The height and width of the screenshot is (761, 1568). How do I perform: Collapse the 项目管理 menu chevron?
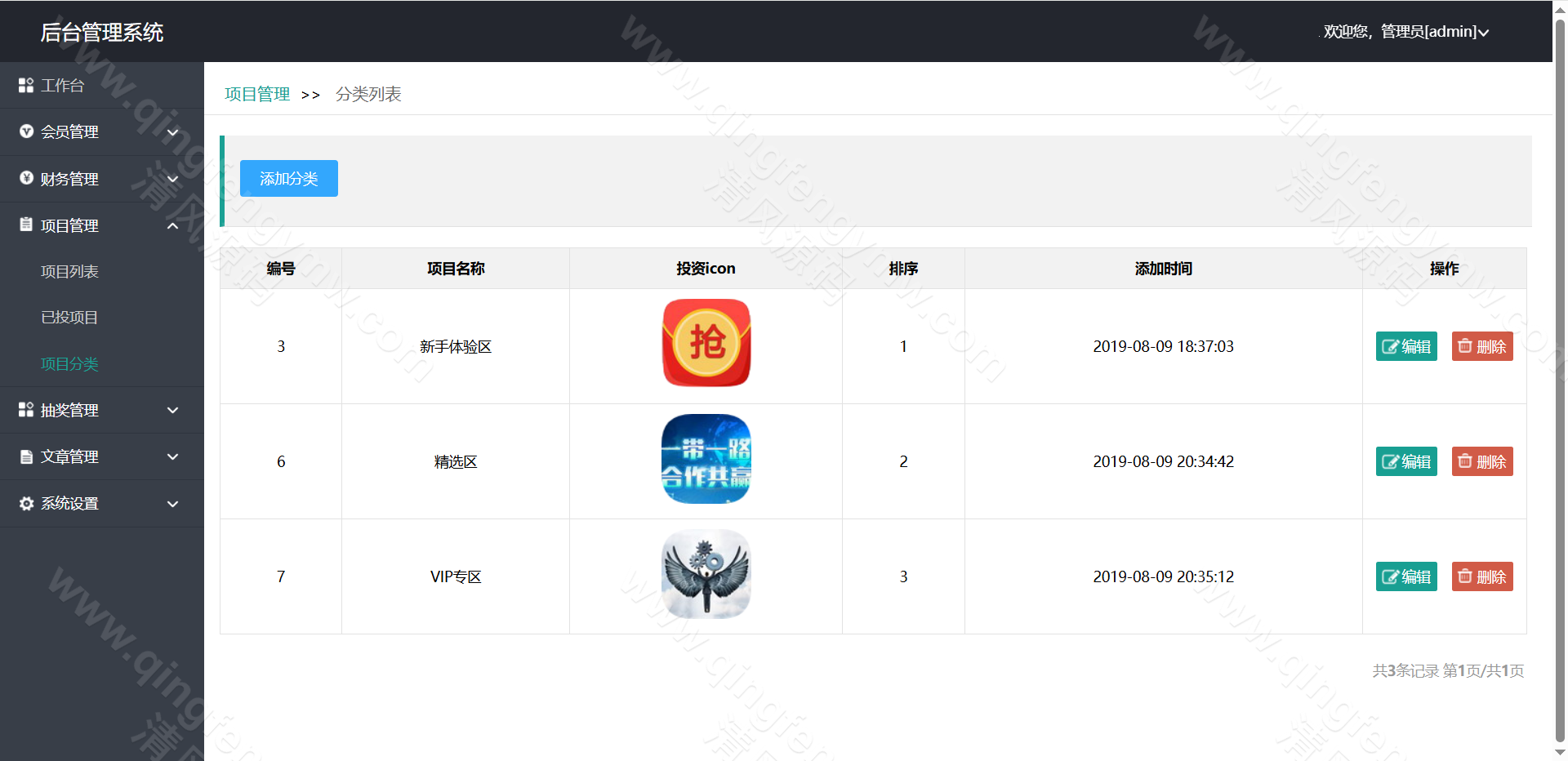[x=172, y=225]
